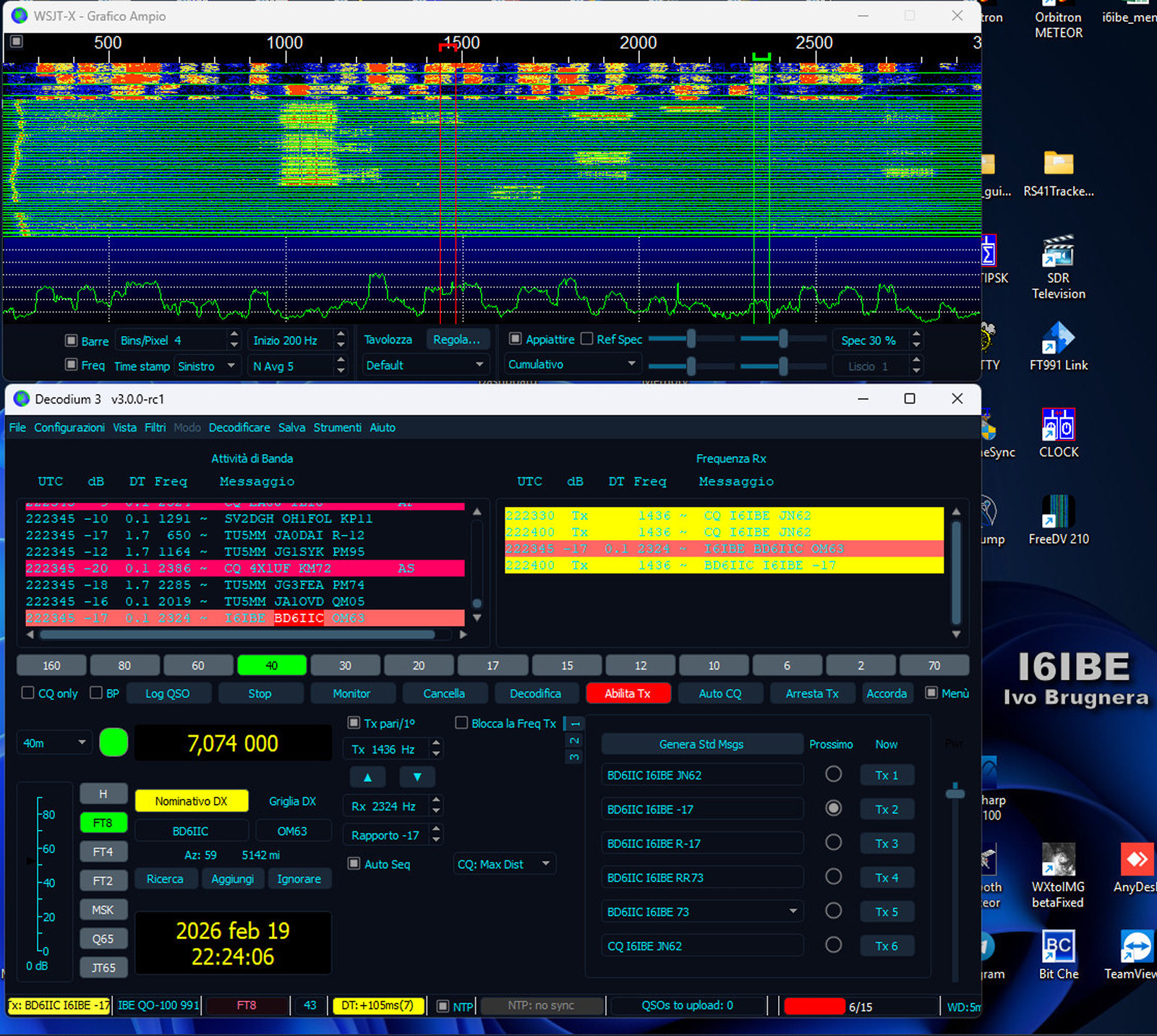
Task: Click the Abilita Tx button
Action: click(628, 693)
